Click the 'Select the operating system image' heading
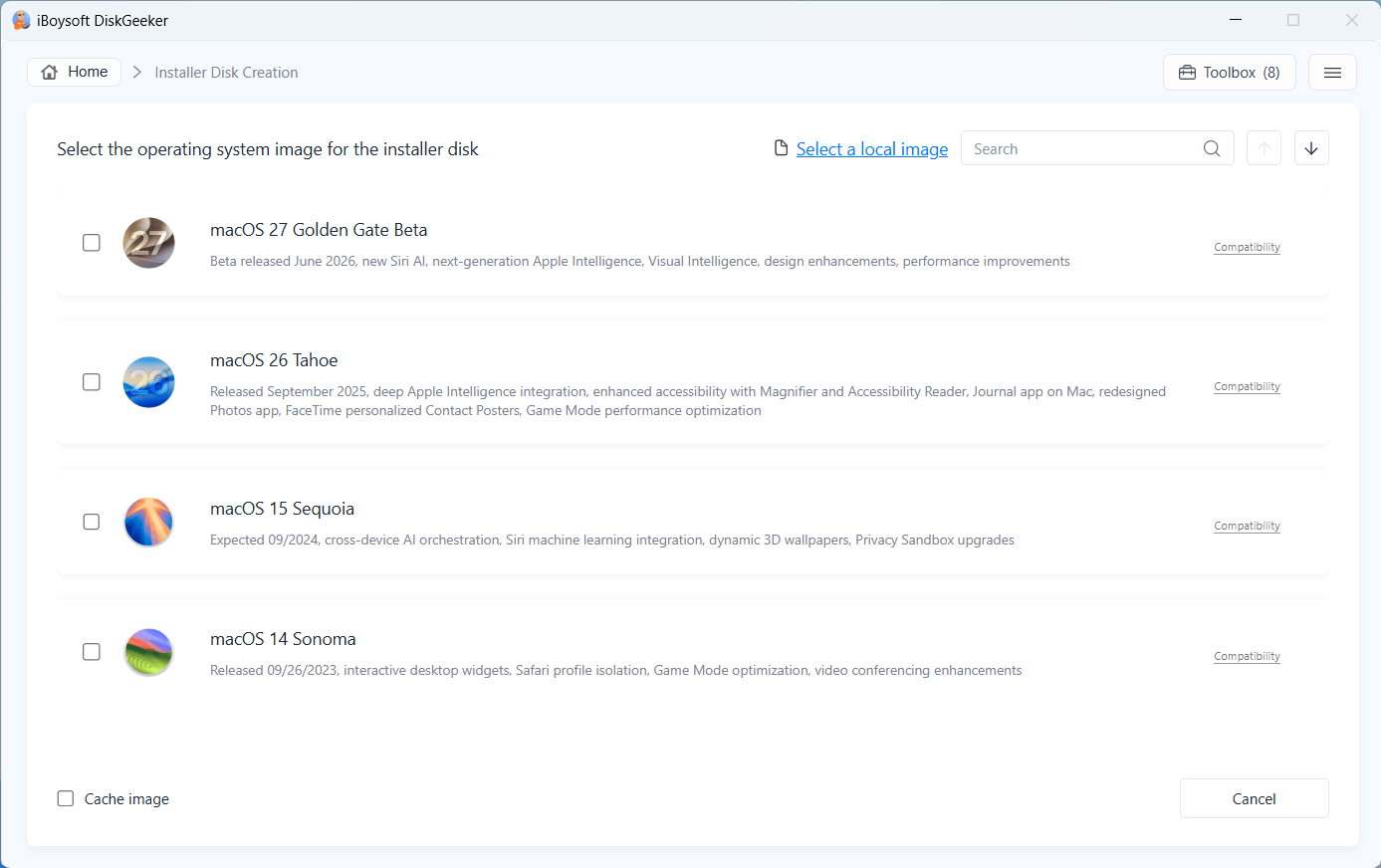Screen dimensions: 1381x868 click(x=268, y=149)
